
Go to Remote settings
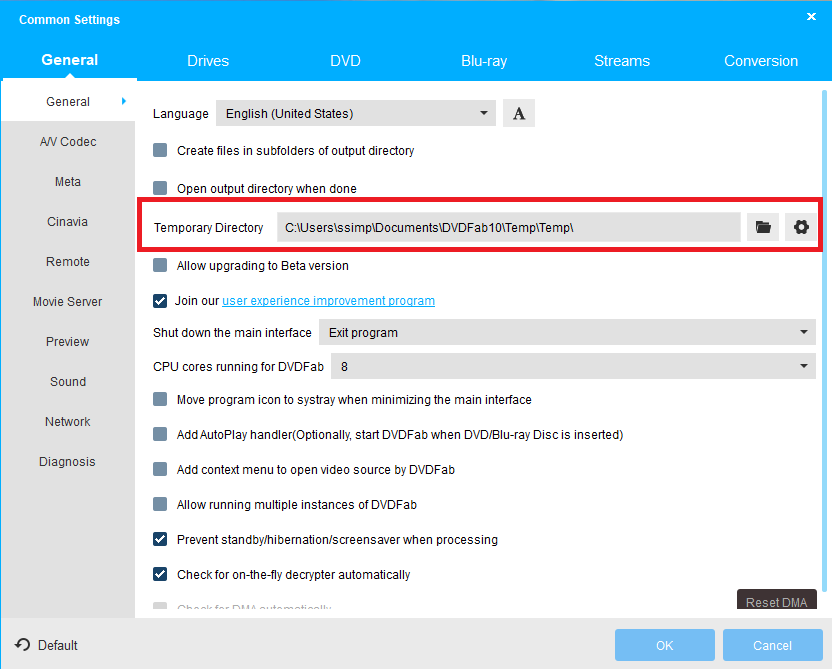coord(68,261)
